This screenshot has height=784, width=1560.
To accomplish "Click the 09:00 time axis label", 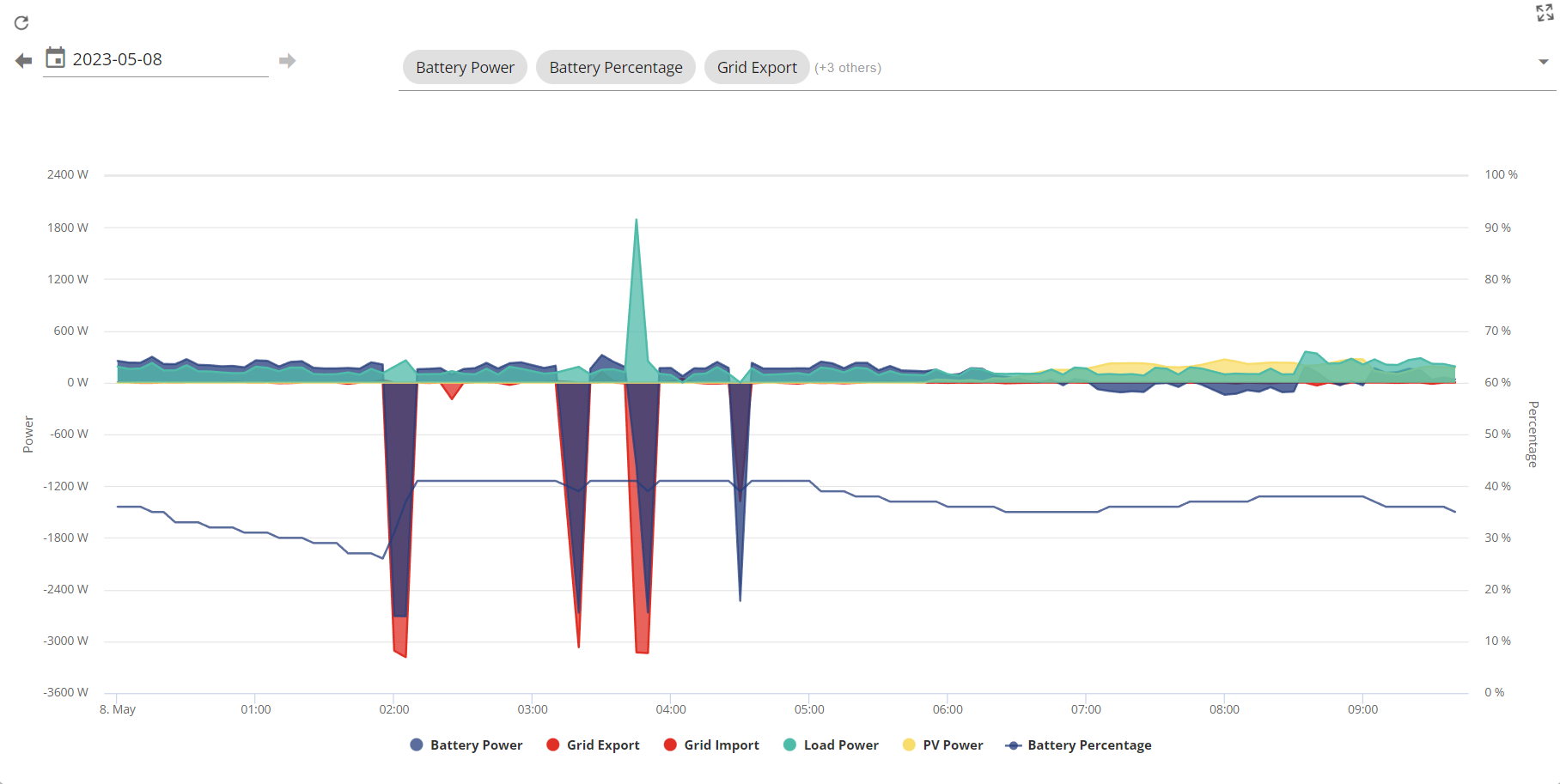I will point(1362,709).
